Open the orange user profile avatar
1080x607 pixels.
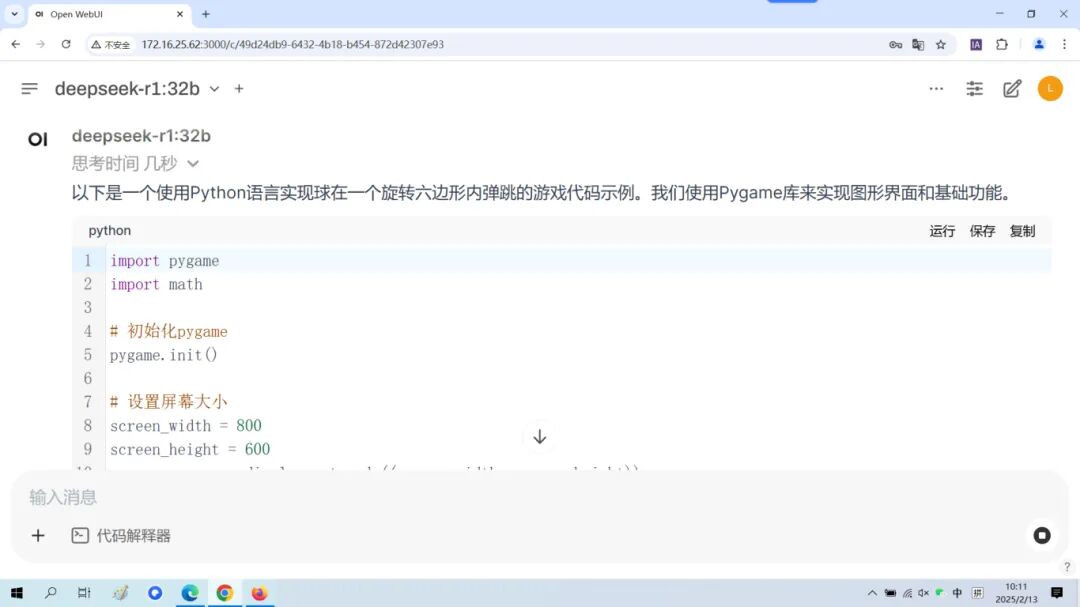coord(1050,88)
